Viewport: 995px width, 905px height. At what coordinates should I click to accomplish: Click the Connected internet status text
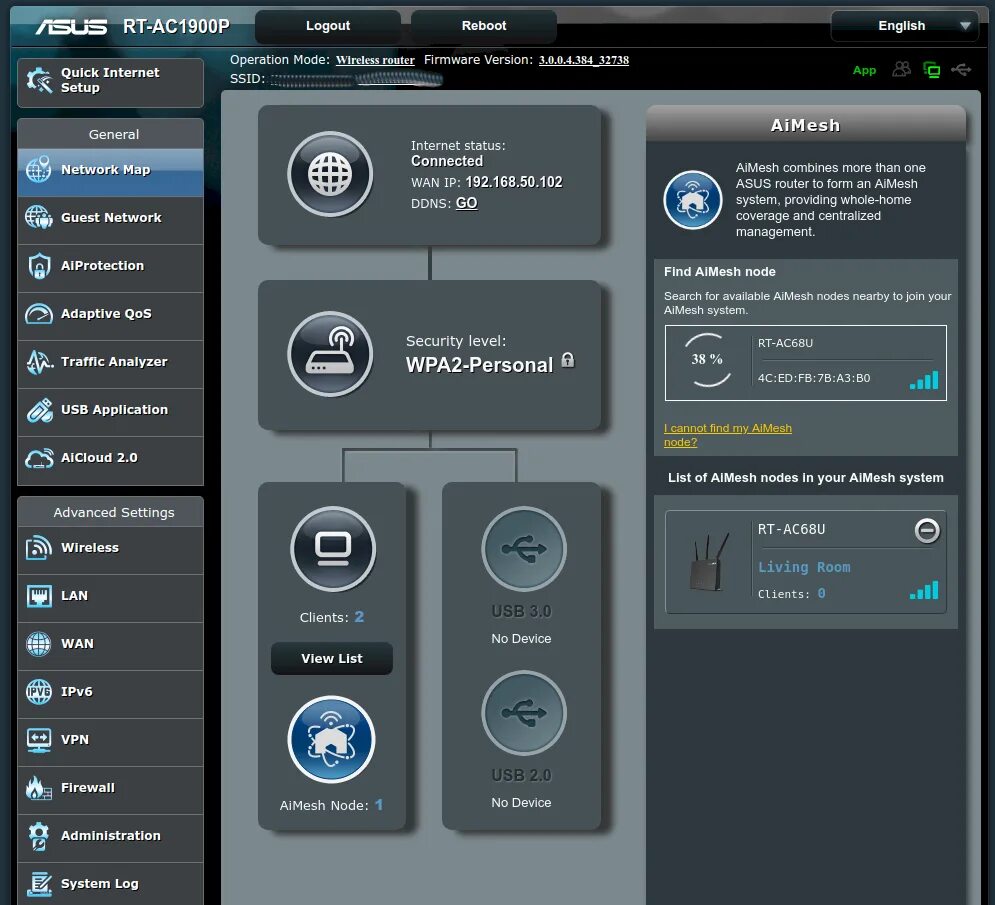pos(447,161)
